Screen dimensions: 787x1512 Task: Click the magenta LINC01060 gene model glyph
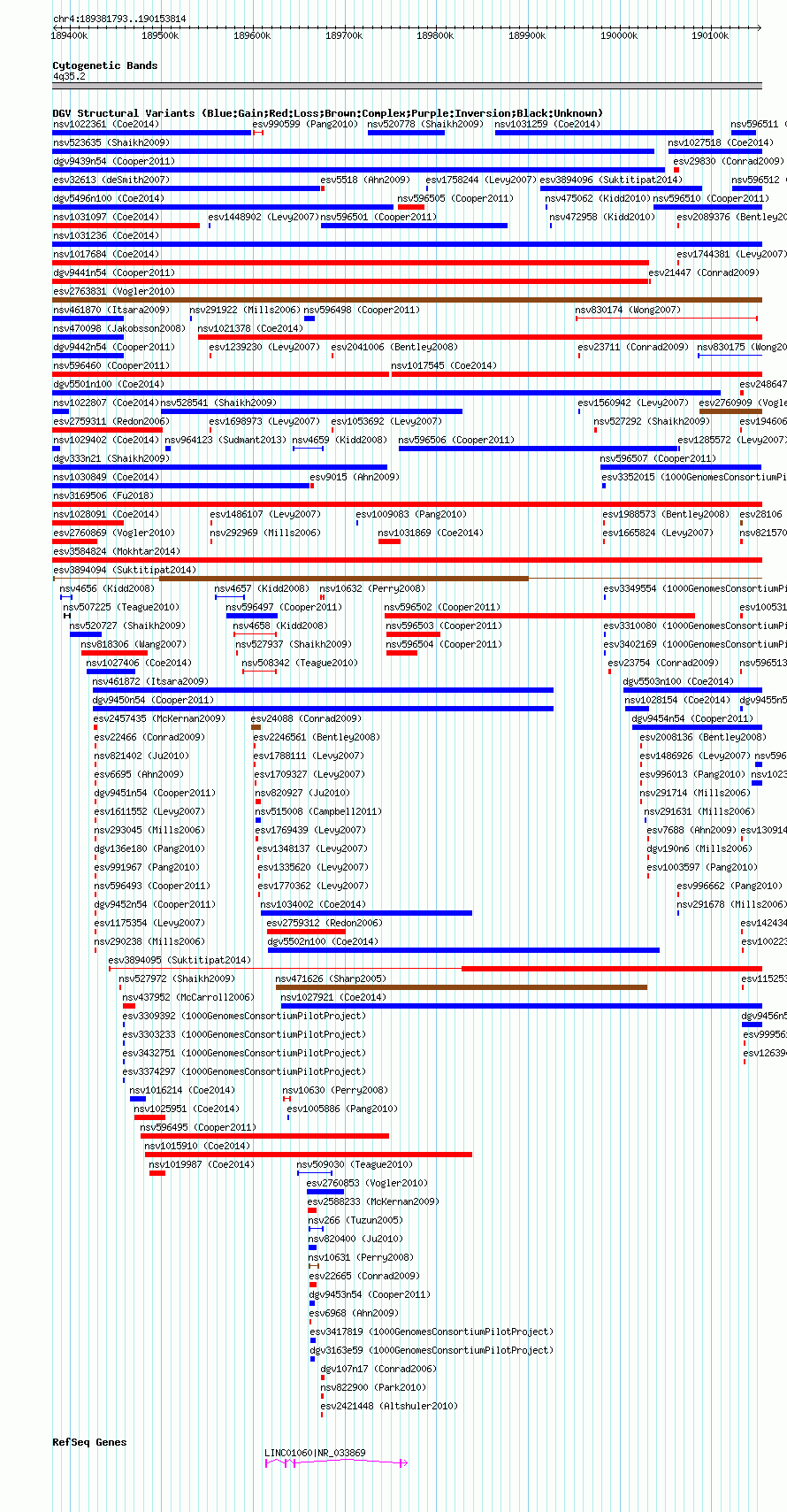click(x=336, y=1463)
